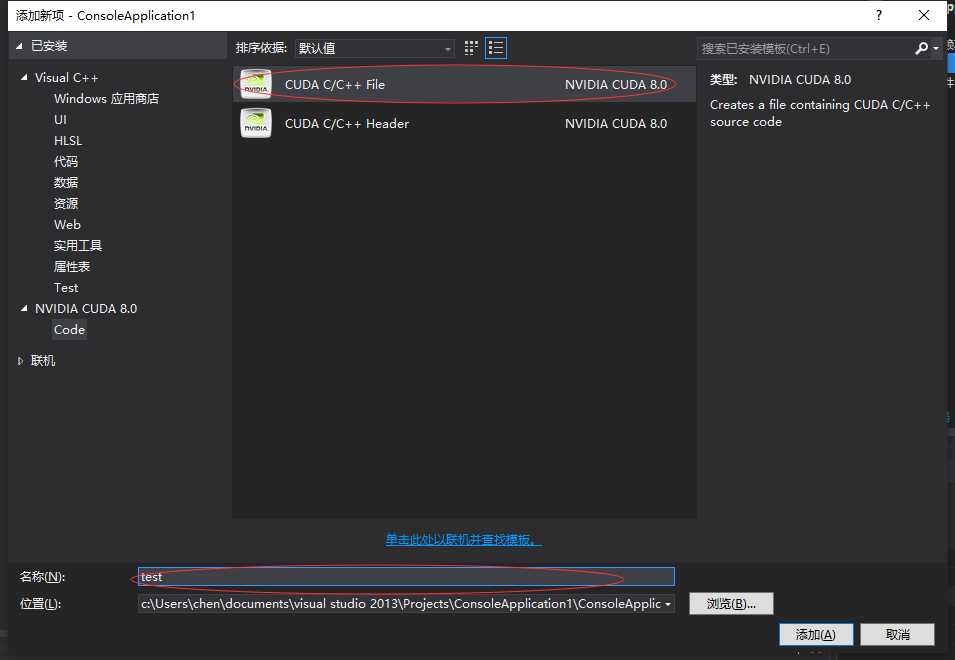Select the Web category
The height and width of the screenshot is (660, 955).
point(67,225)
